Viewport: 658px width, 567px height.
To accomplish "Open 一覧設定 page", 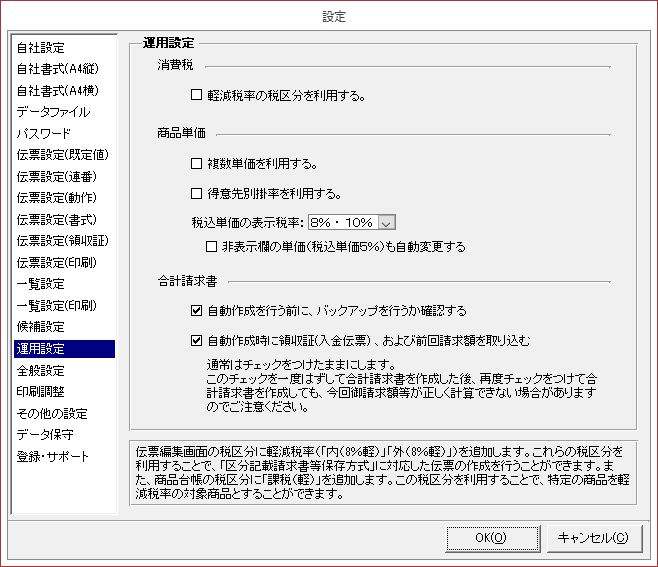I will [x=41, y=284].
